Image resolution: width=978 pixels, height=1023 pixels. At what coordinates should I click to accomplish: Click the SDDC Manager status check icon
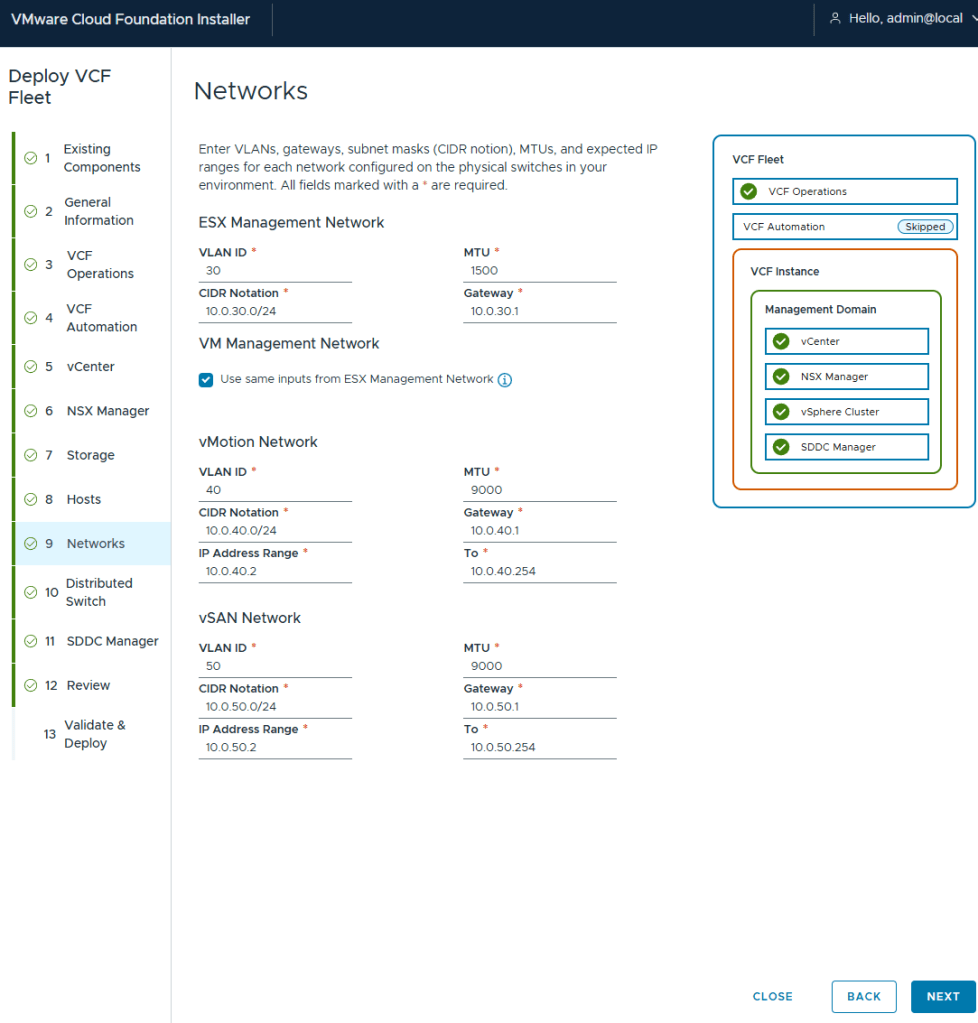click(781, 447)
